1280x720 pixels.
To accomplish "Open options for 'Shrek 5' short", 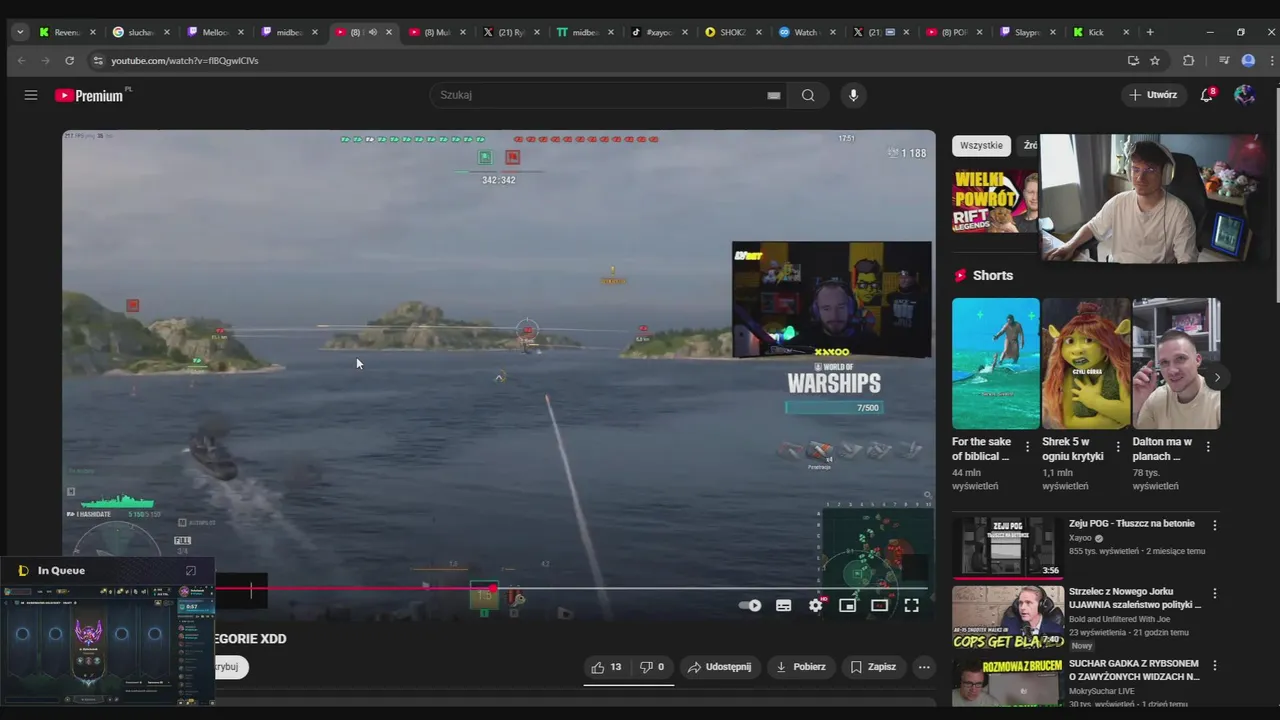I will (1118, 447).
